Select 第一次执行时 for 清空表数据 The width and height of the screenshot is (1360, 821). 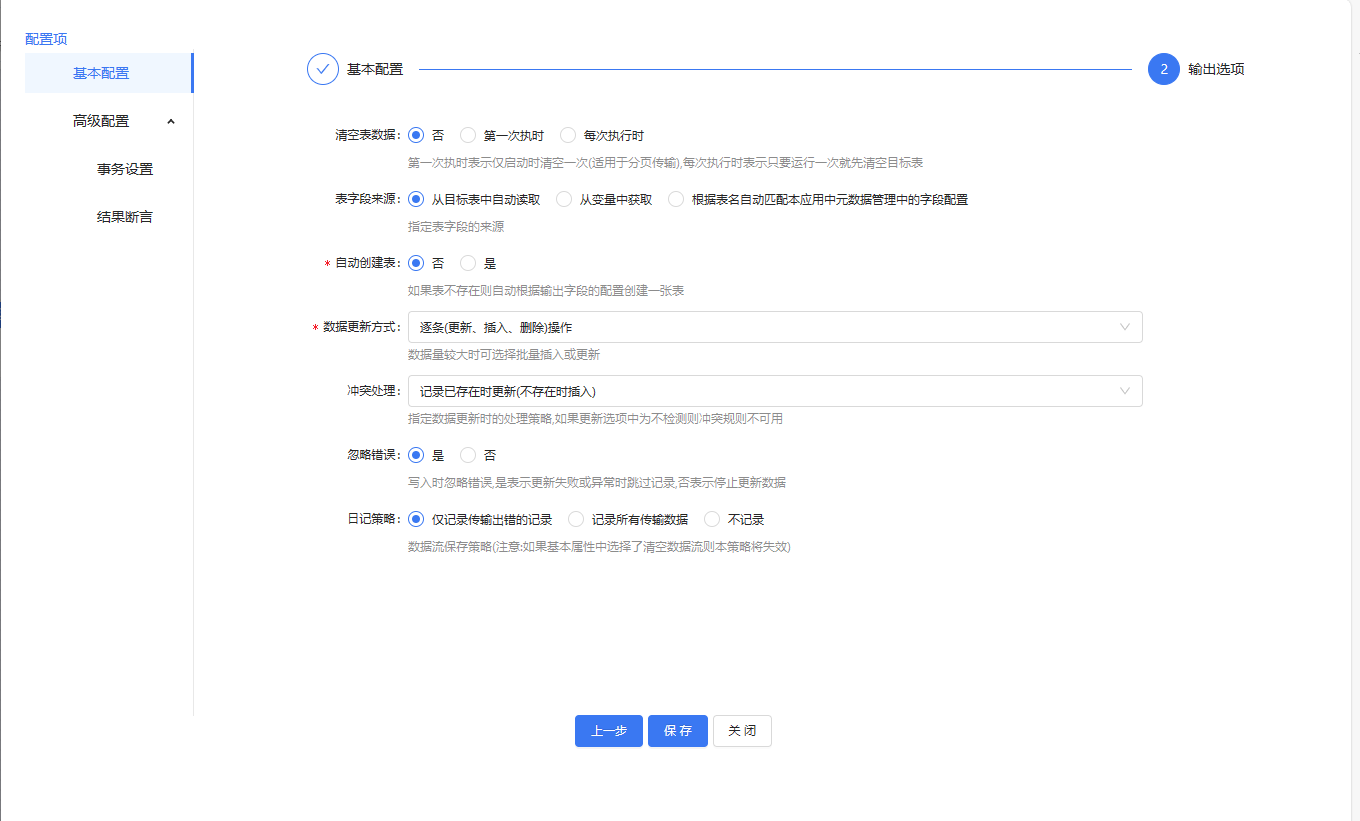[468, 135]
